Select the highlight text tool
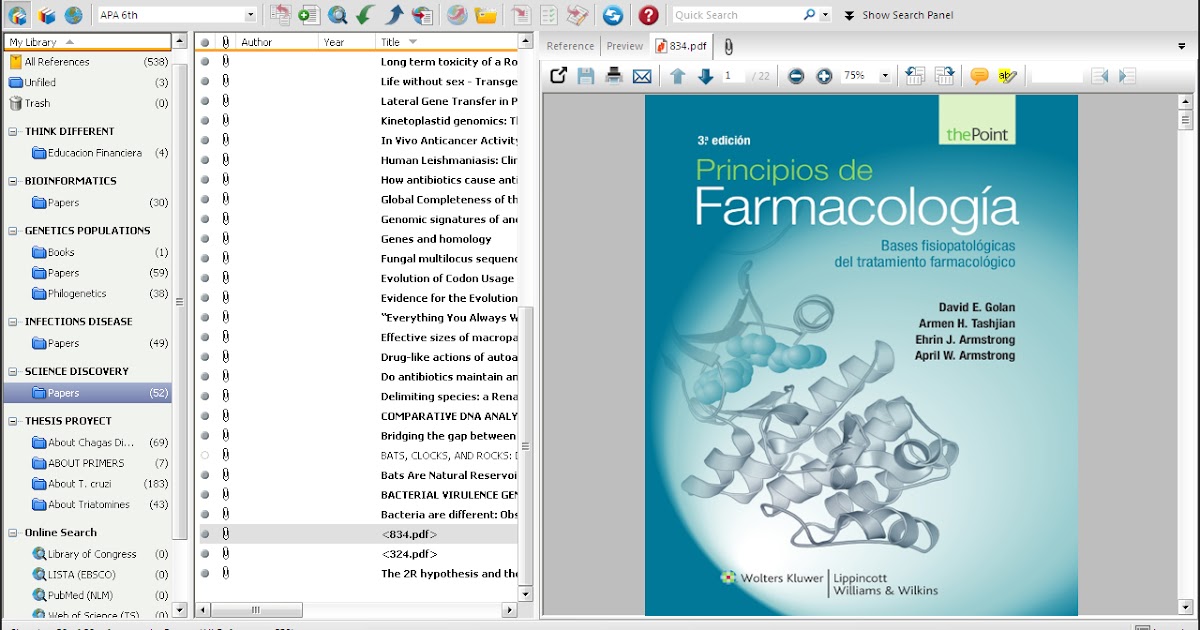The width and height of the screenshot is (1200, 630). 1007,76
